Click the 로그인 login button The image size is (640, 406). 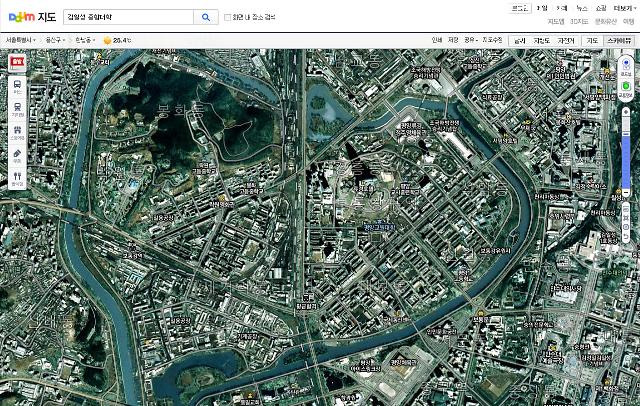[x=520, y=8]
